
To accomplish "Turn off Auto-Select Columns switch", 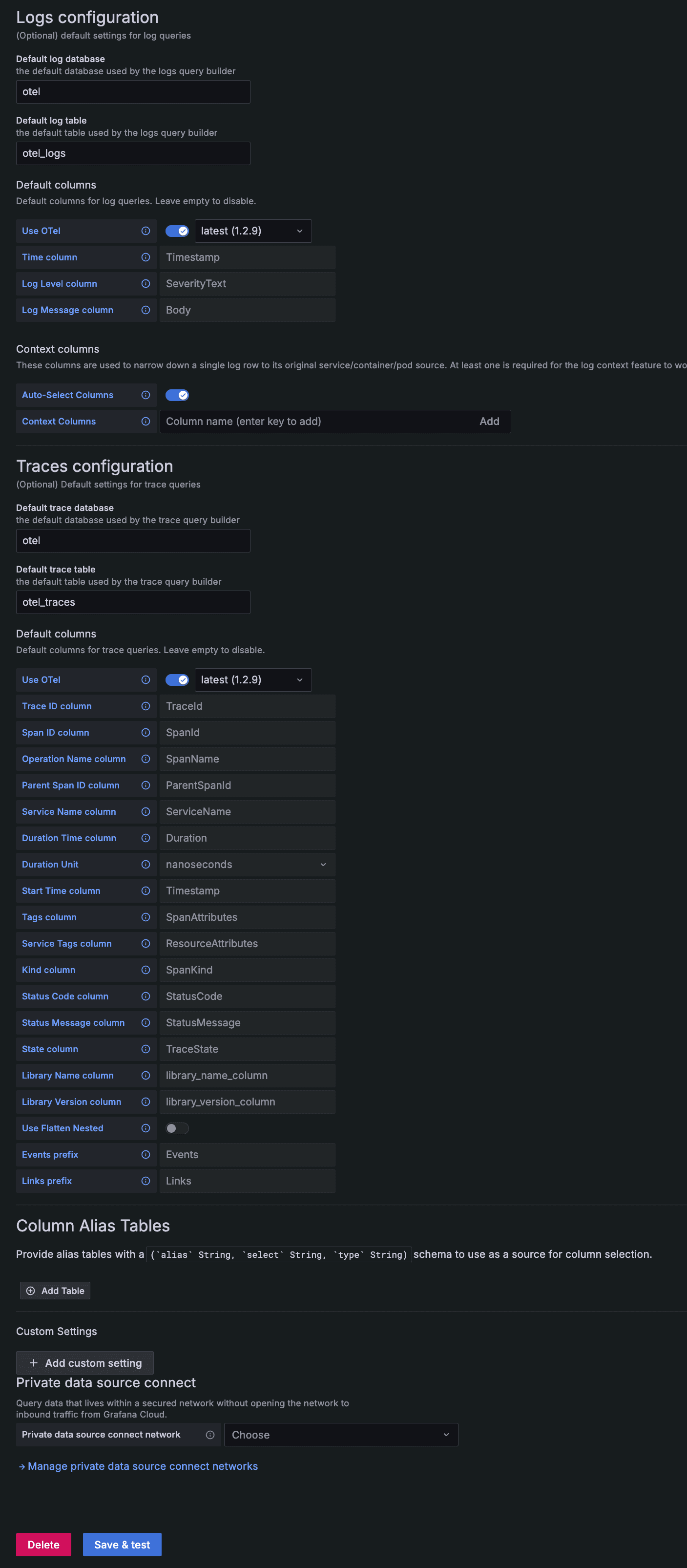I will point(177,395).
